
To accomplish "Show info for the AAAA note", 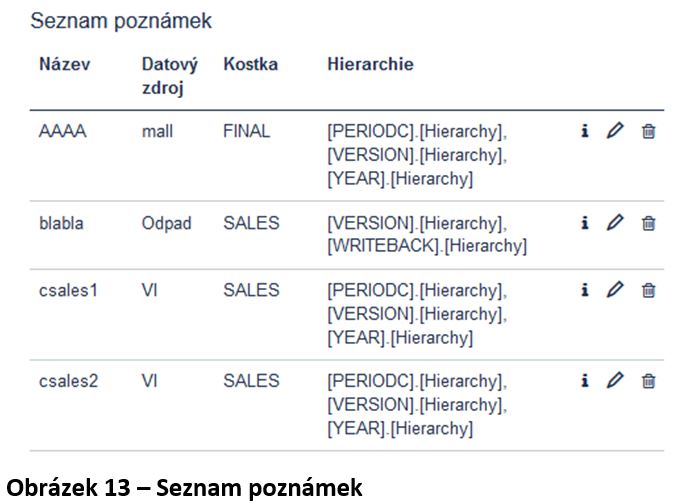I will coord(585,130).
